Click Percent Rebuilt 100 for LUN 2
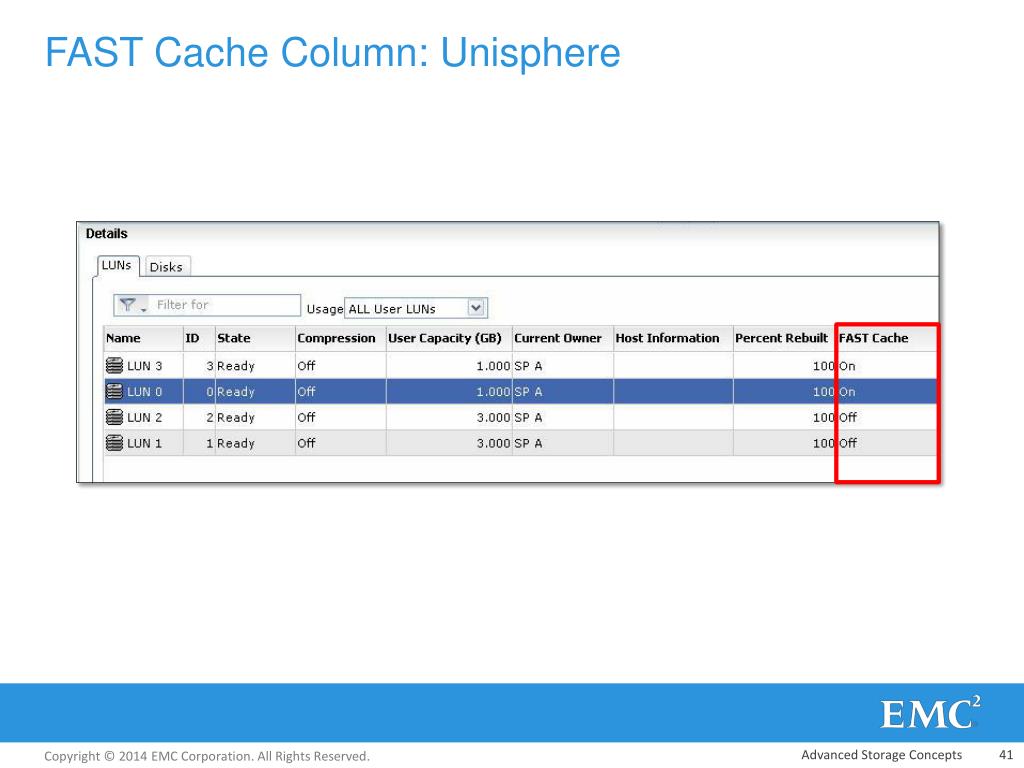The height and width of the screenshot is (768, 1024). point(824,418)
